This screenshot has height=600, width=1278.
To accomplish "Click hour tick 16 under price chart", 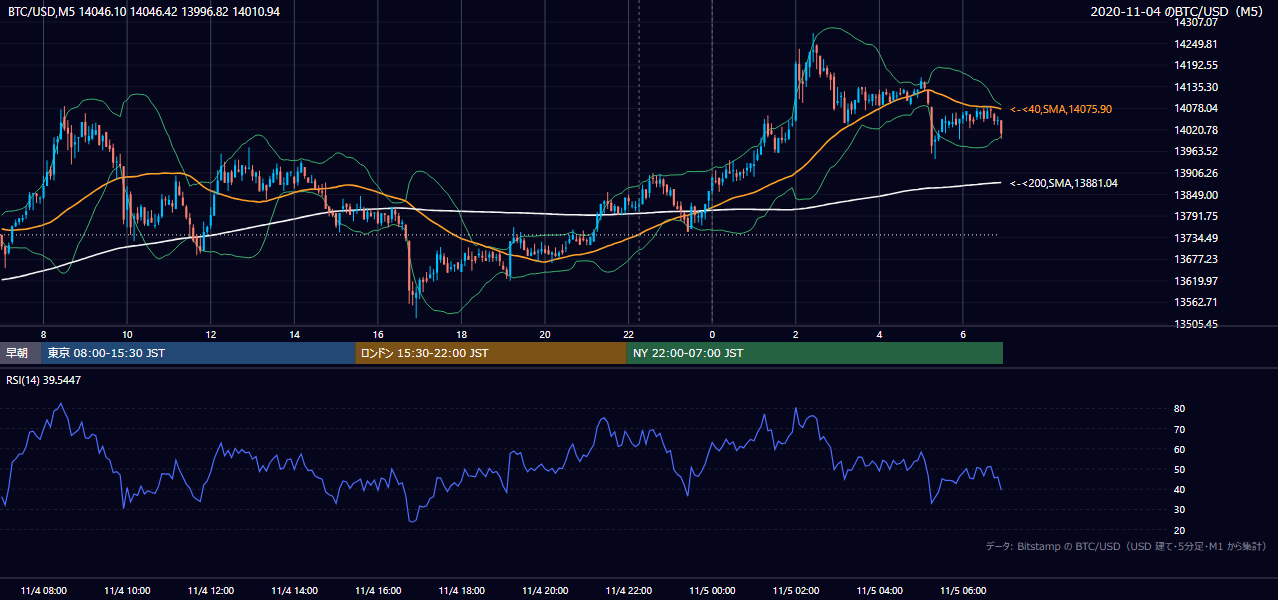I will coord(378,334).
